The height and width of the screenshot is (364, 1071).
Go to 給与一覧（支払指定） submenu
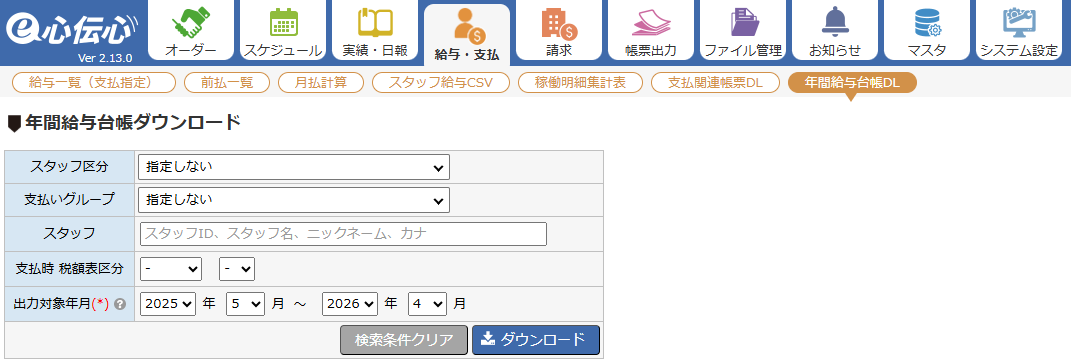pos(94,83)
